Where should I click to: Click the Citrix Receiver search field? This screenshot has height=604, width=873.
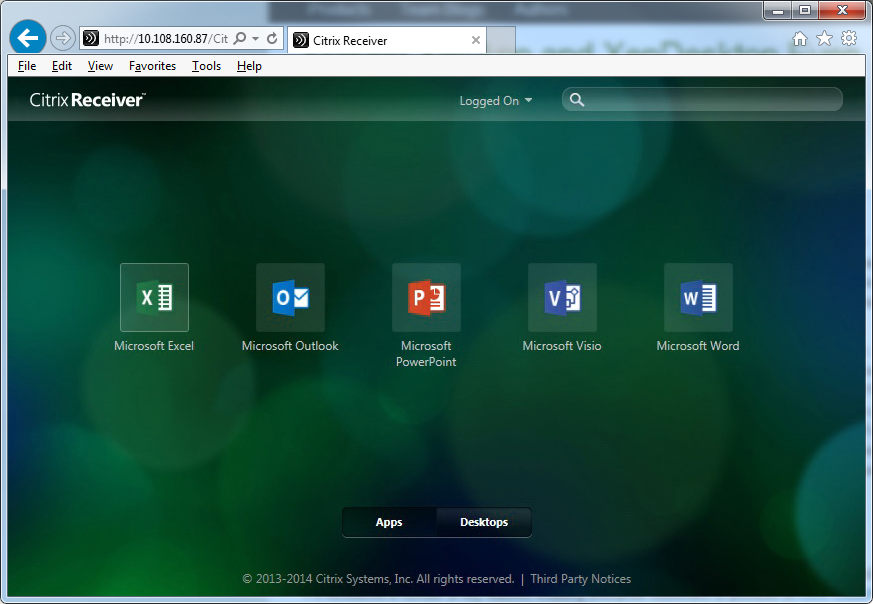(x=710, y=100)
